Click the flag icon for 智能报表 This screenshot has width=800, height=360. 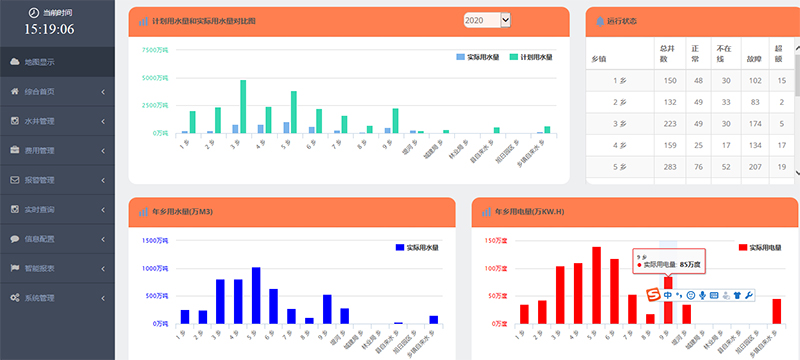pyautogui.click(x=15, y=268)
